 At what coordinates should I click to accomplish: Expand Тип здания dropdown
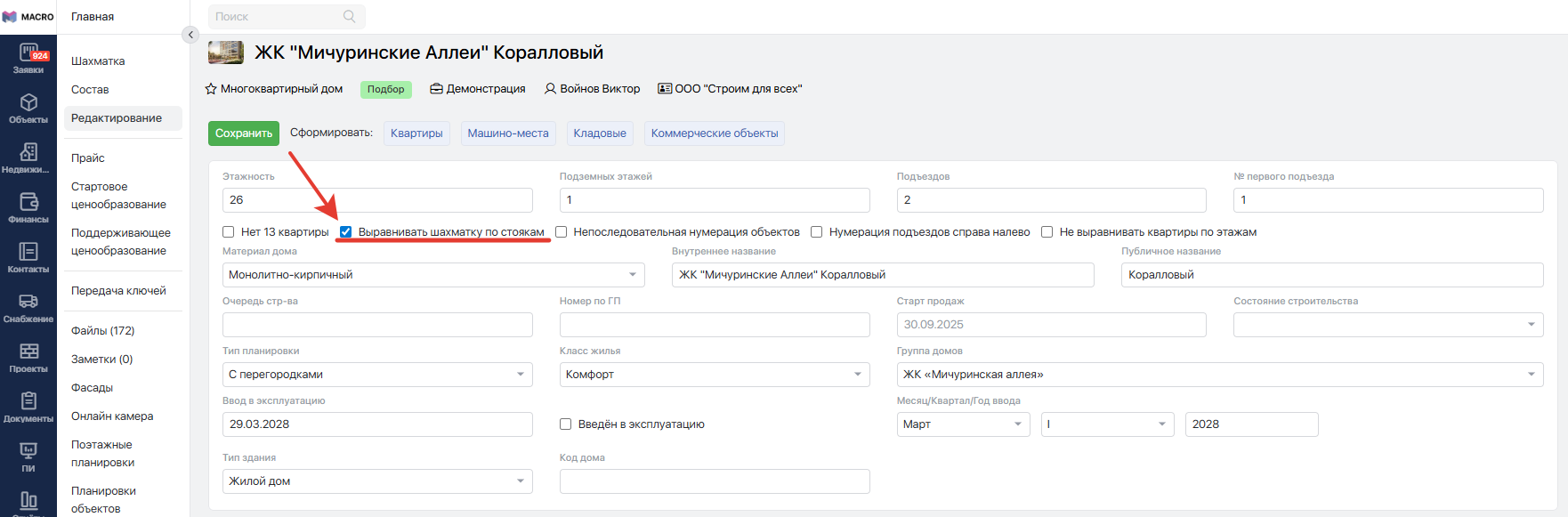point(521,481)
